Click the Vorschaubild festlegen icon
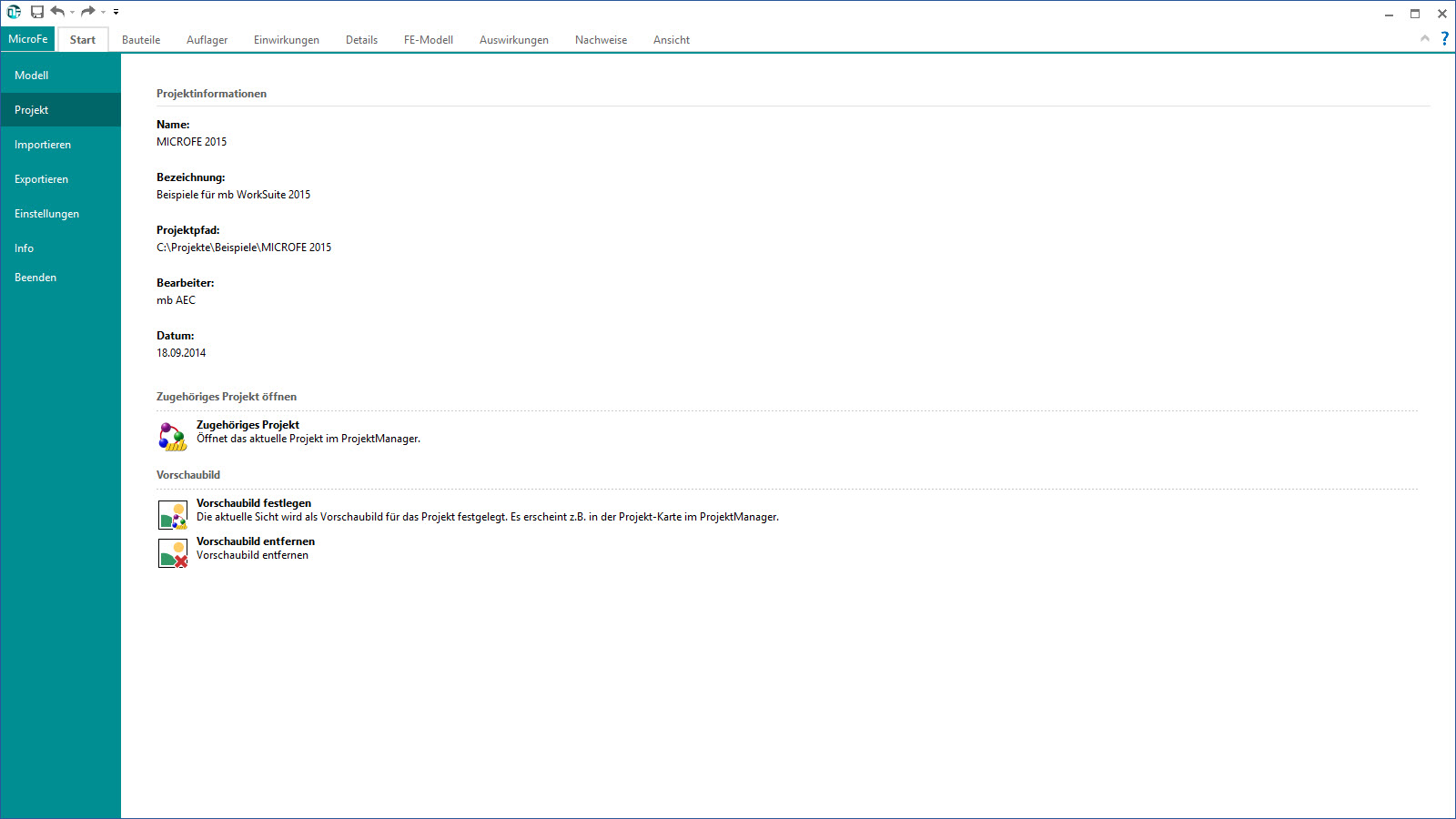The image size is (1456, 819). click(x=173, y=515)
